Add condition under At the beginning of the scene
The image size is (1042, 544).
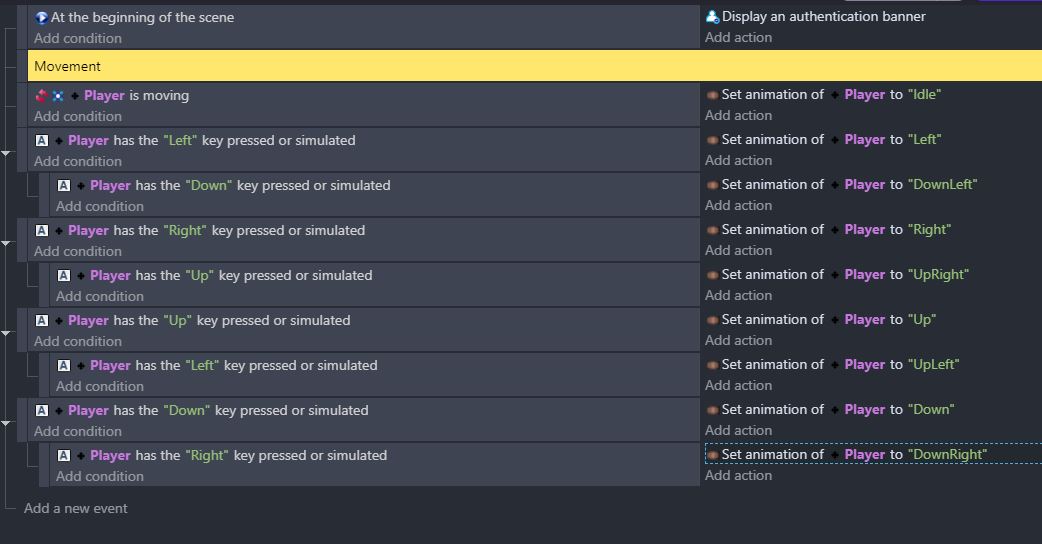[78, 39]
